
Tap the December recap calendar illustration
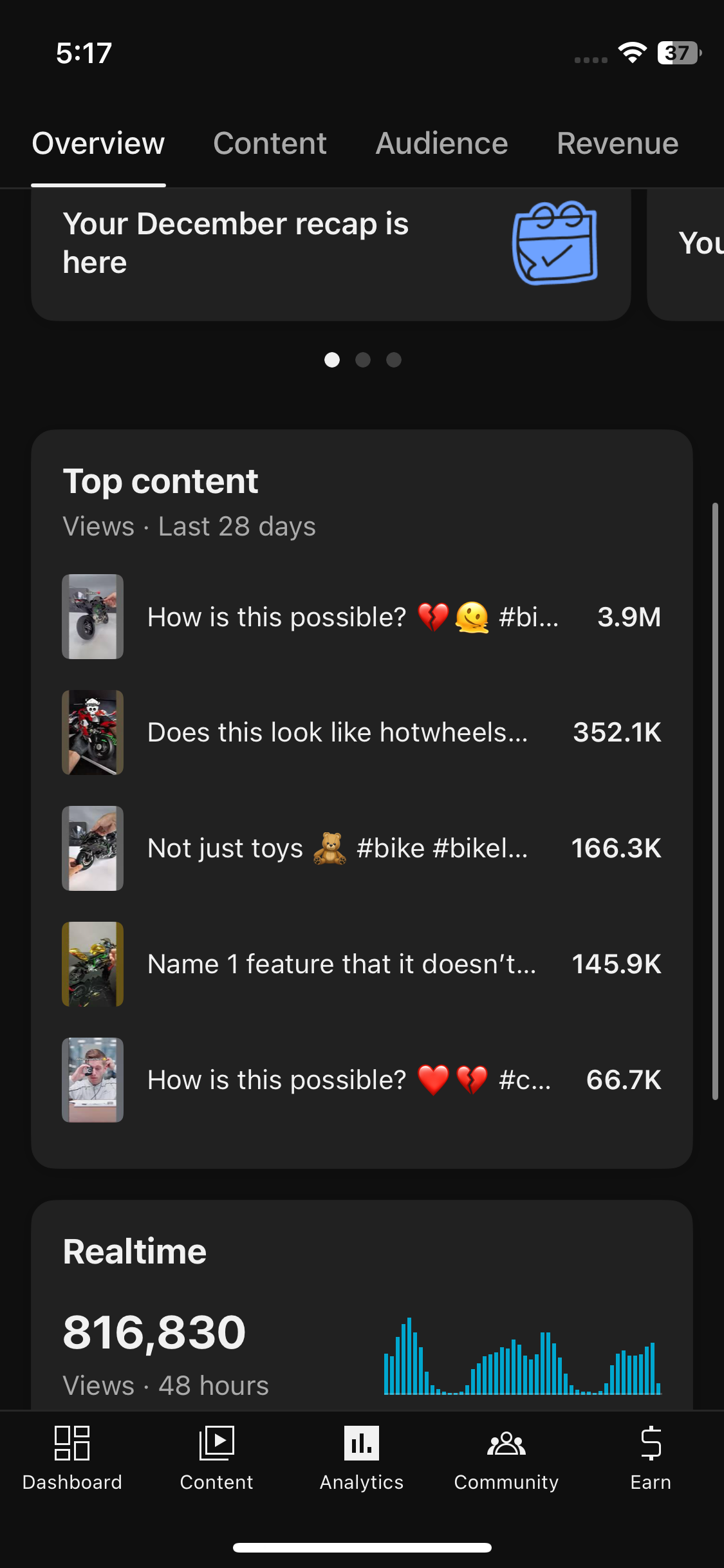tap(555, 243)
